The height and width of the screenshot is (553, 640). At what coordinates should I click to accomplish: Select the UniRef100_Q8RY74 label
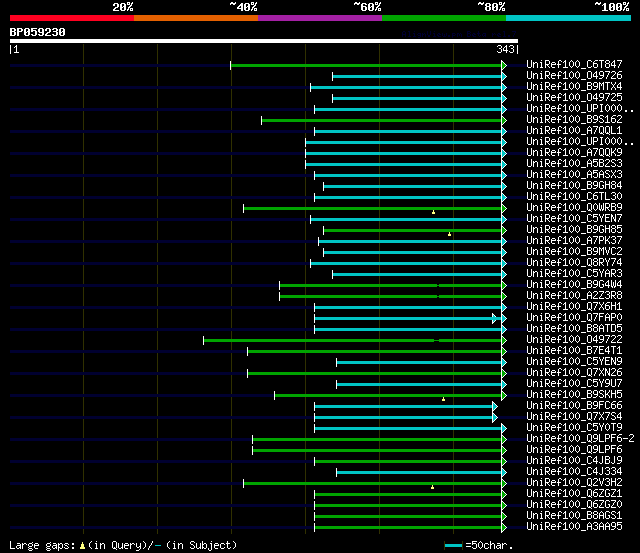coord(574,263)
